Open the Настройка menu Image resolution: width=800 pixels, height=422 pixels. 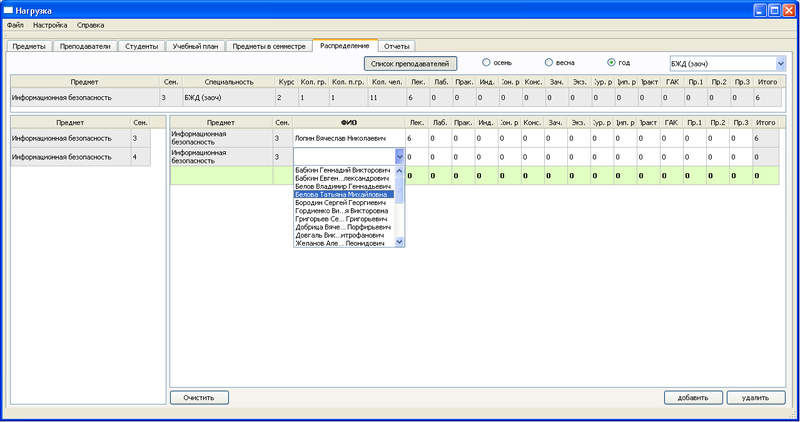coord(50,25)
